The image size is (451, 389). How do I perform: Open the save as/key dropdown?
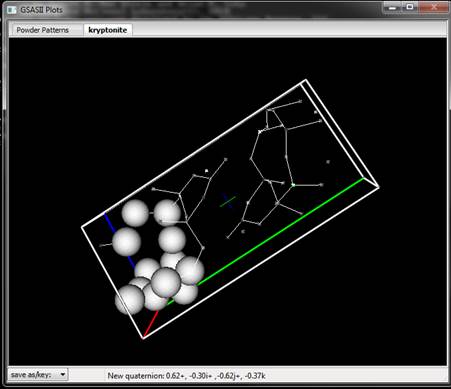click(38, 375)
